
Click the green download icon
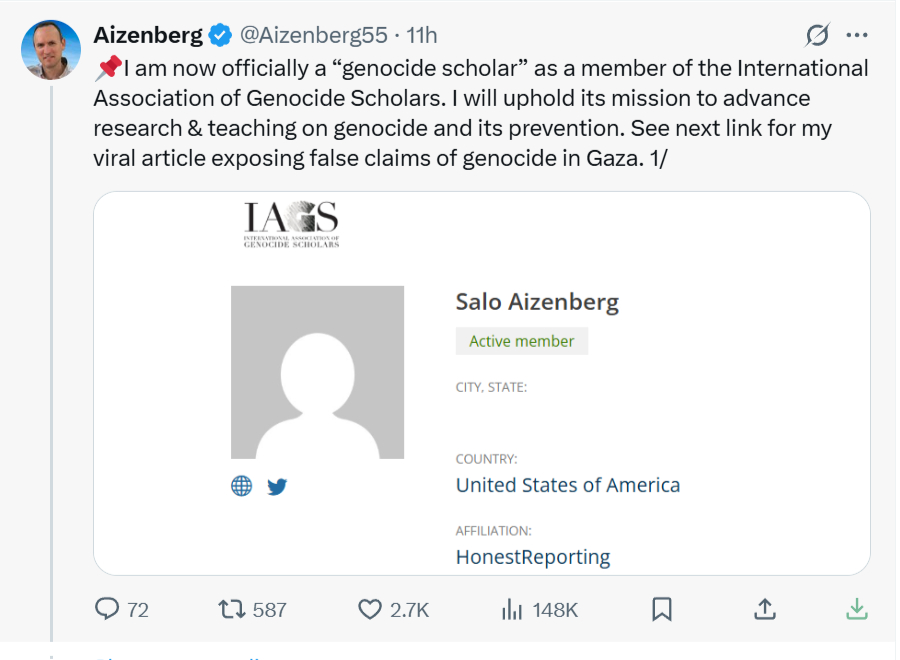[856, 609]
